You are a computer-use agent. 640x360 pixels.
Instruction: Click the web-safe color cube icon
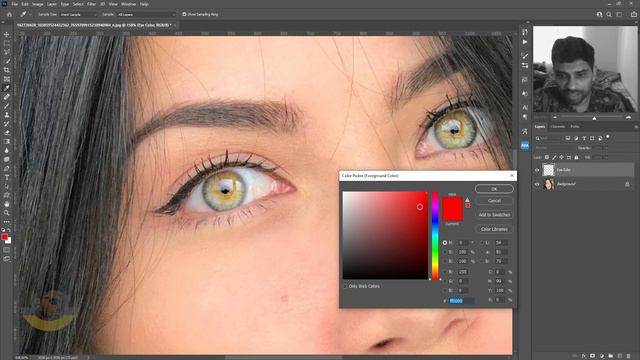point(467,206)
